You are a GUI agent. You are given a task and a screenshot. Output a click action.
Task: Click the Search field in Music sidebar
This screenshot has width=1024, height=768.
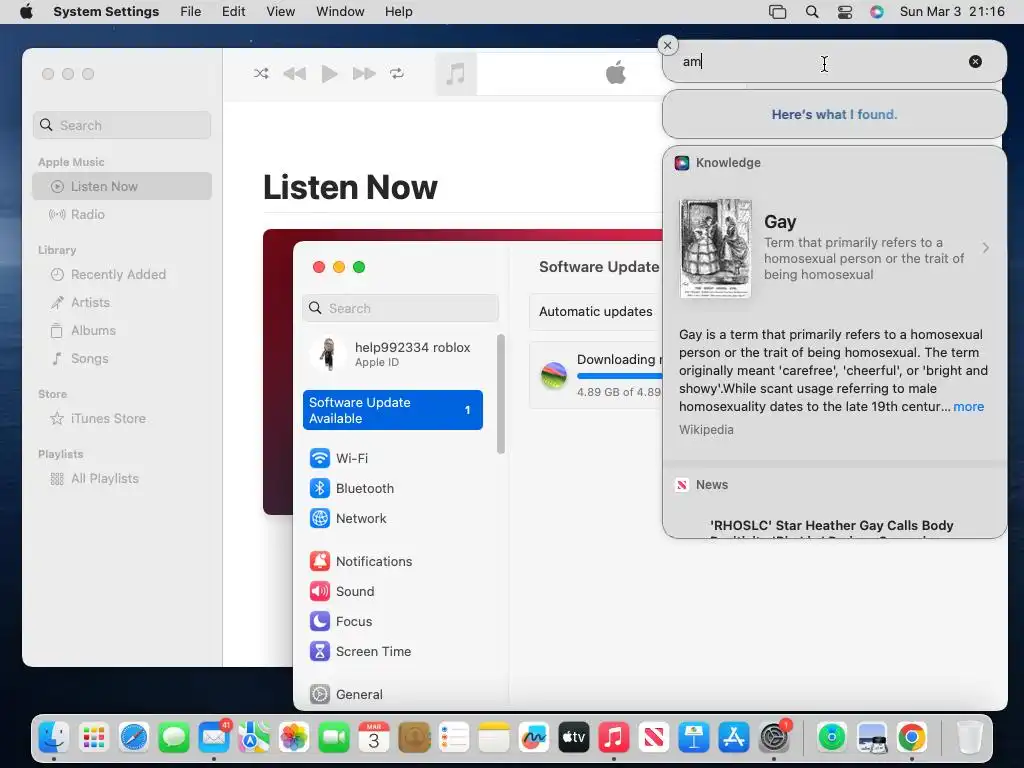point(122,125)
